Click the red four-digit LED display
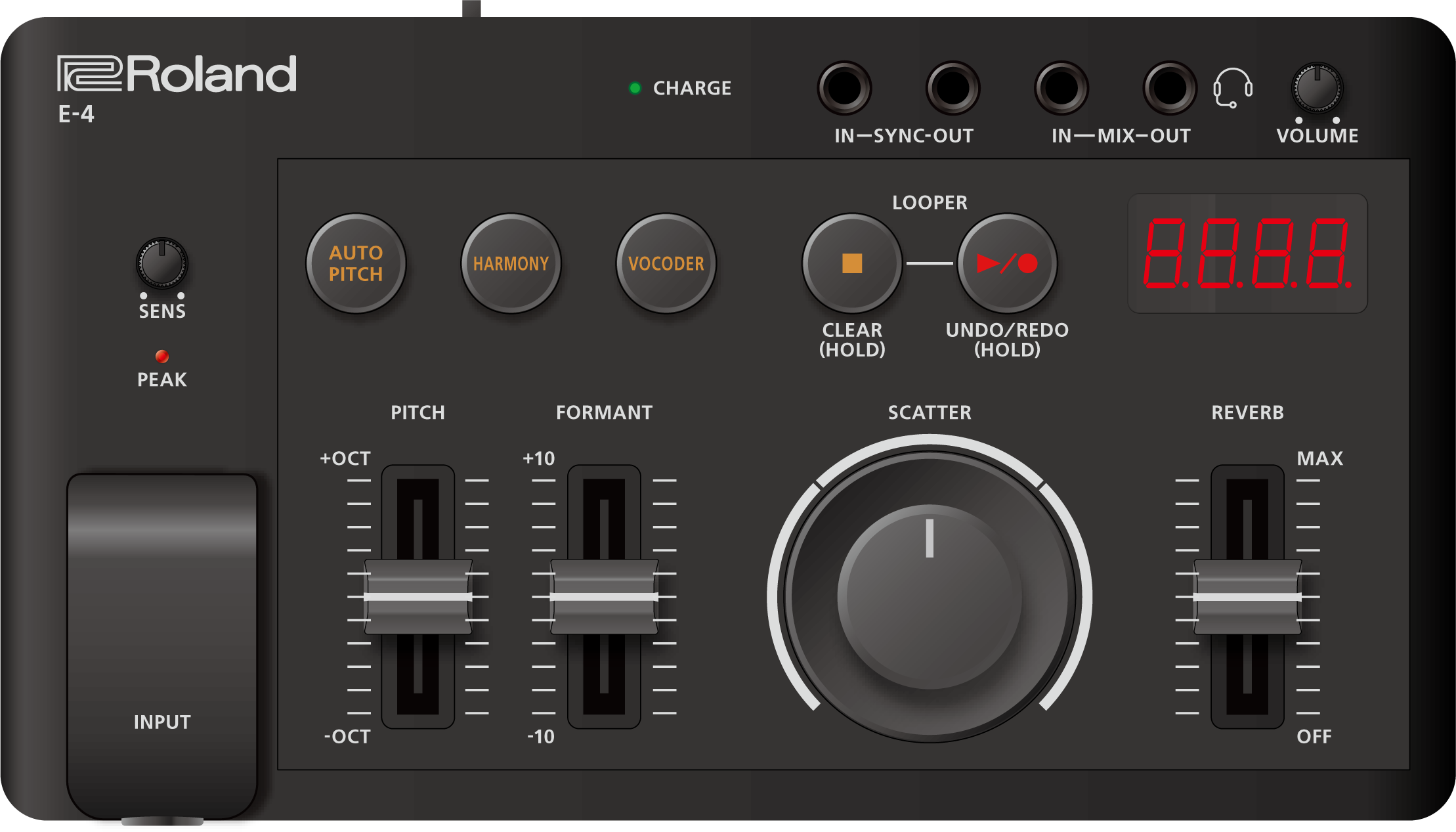This screenshot has width=1456, height=832. coord(1247,253)
